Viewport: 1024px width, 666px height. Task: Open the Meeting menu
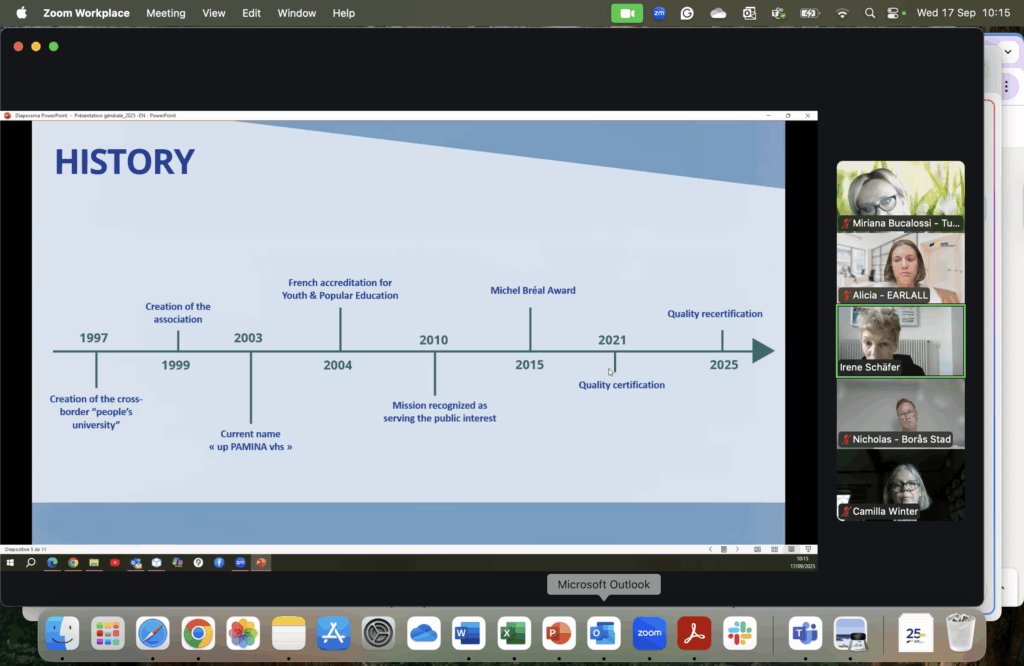coord(165,13)
